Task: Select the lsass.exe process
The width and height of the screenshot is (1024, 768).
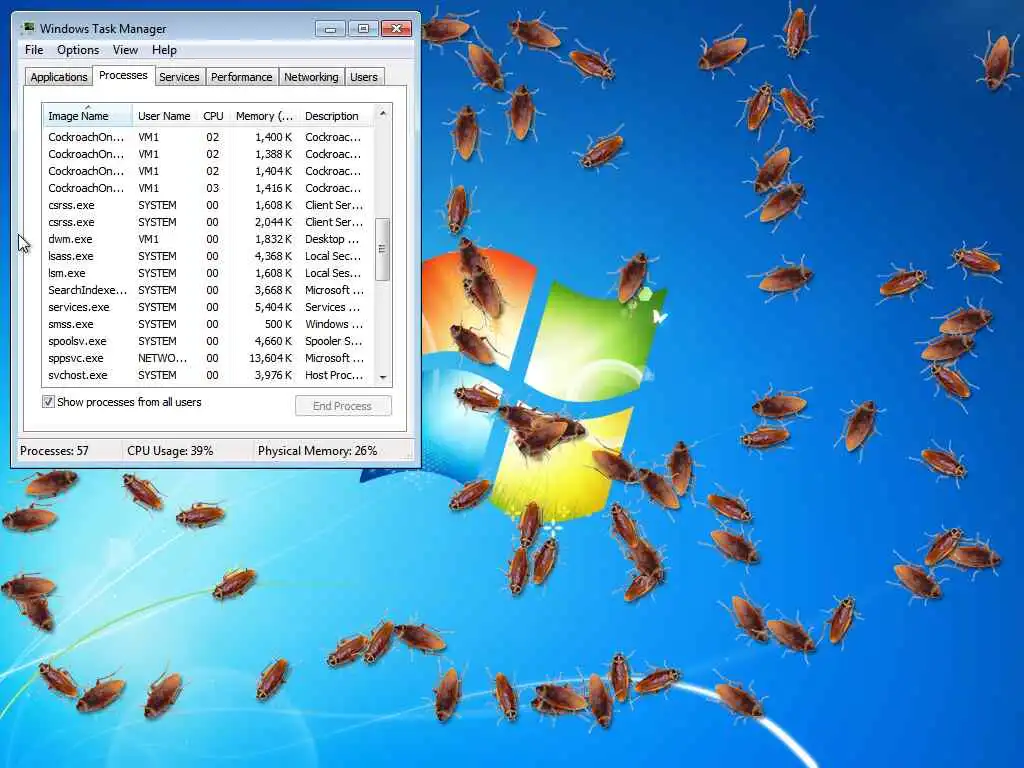Action: click(209, 256)
